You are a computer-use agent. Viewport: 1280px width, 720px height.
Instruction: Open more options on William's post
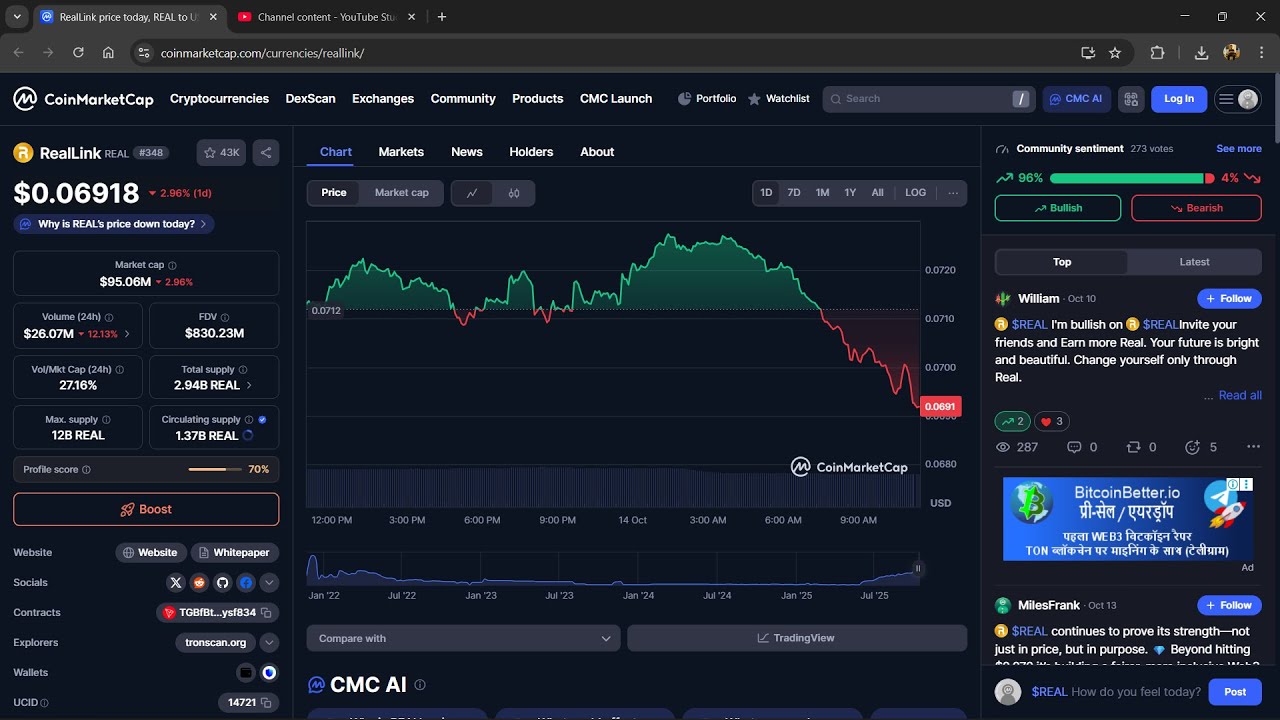tap(1253, 447)
